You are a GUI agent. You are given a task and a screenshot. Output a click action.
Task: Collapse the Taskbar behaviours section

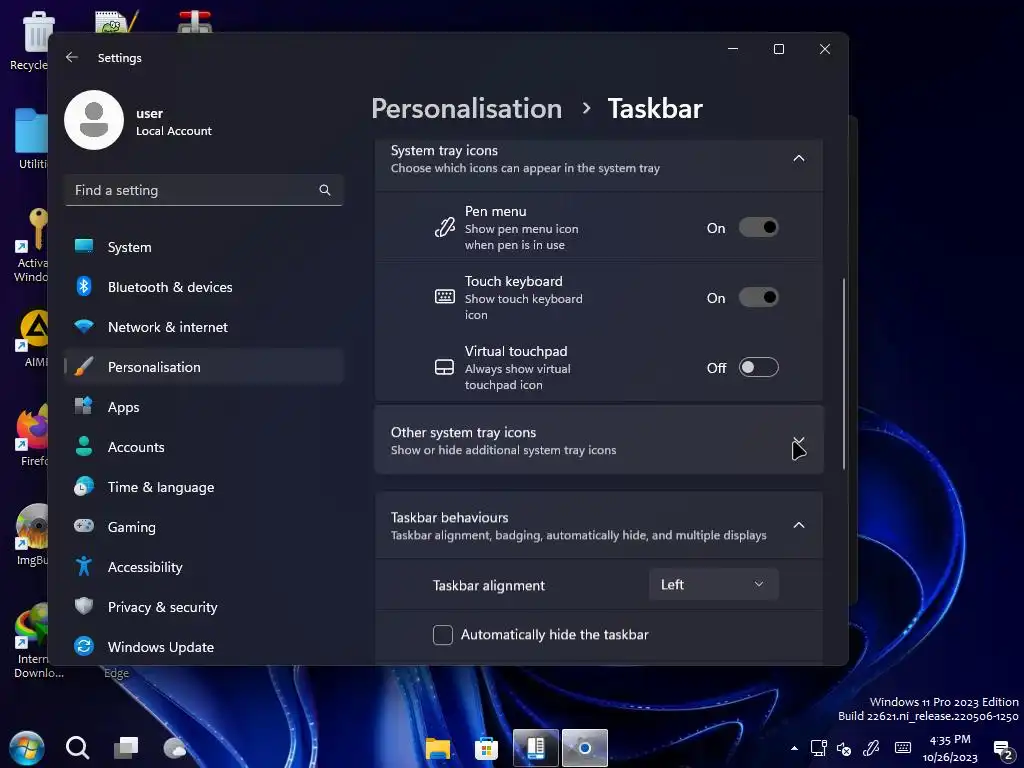(799, 525)
